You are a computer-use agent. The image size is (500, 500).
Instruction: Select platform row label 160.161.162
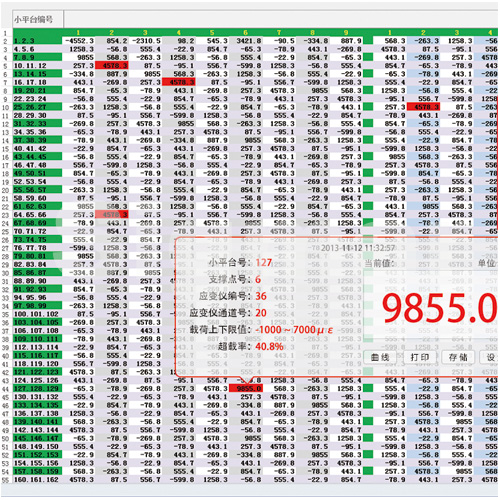click(37, 479)
